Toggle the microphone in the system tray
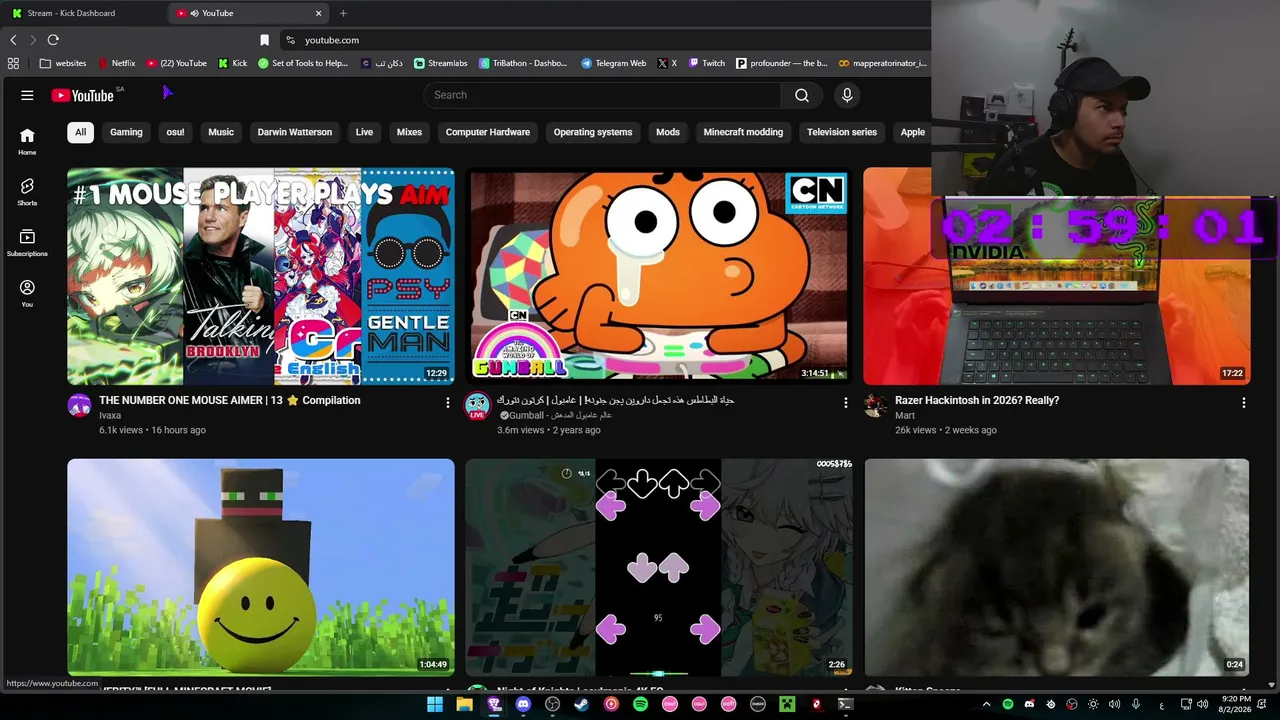The height and width of the screenshot is (720, 1280). (x=1135, y=704)
